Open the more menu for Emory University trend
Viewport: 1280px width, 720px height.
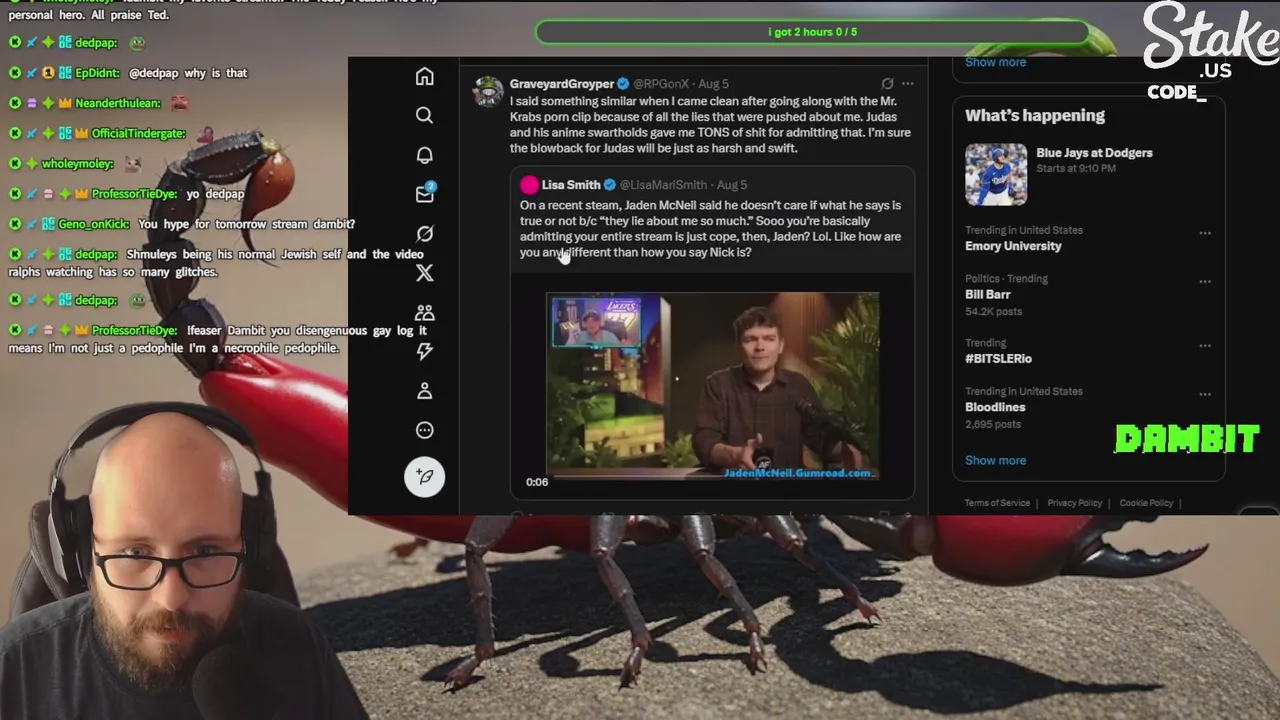coord(1205,233)
